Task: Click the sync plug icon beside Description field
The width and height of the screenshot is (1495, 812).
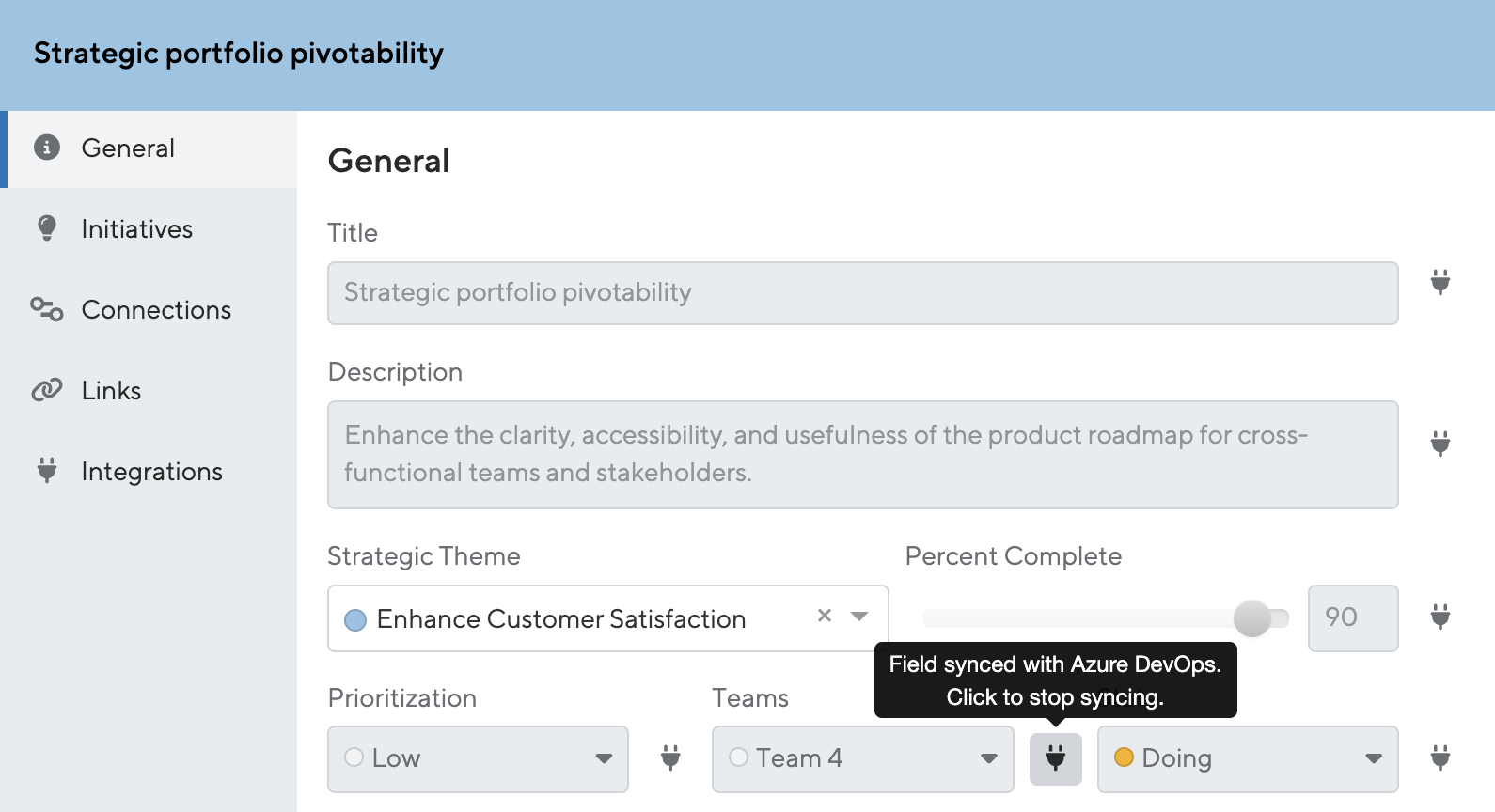Action: pyautogui.click(x=1440, y=443)
